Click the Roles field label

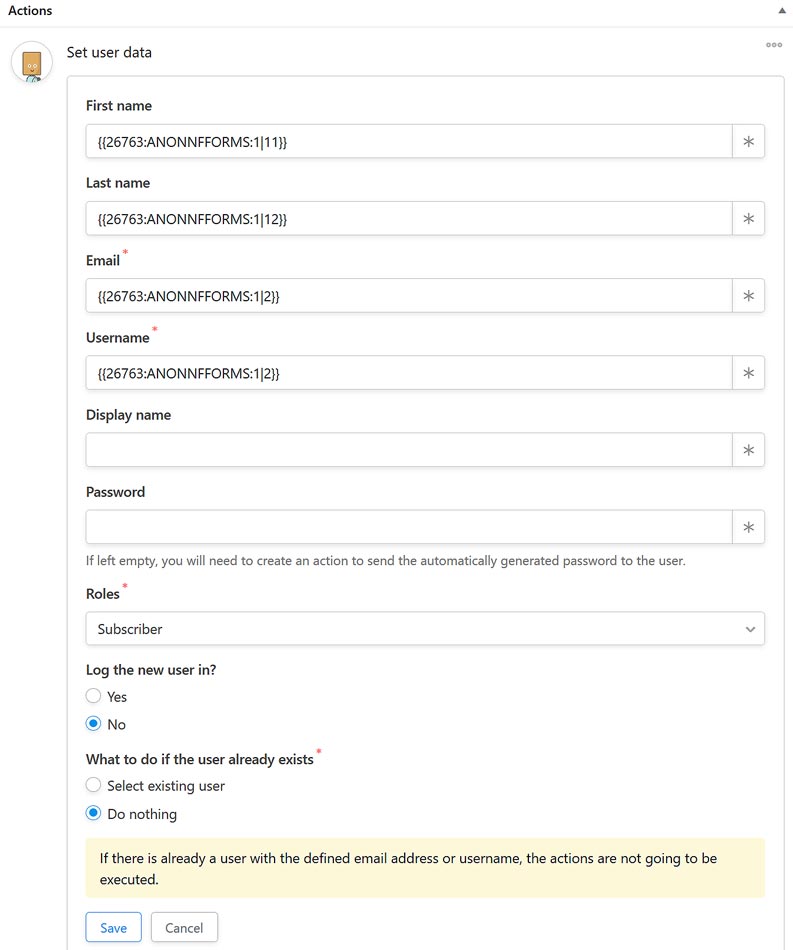pyautogui.click(x=102, y=594)
